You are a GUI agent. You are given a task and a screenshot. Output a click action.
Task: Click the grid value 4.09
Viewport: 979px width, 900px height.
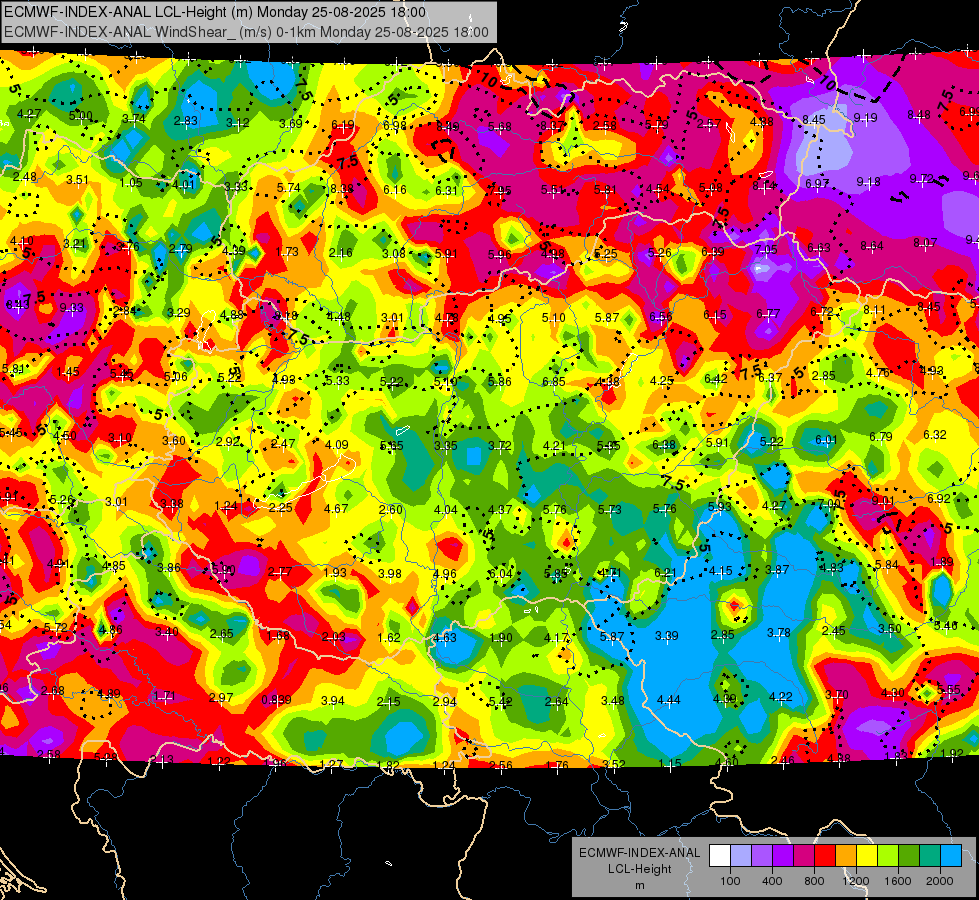[x=337, y=445]
